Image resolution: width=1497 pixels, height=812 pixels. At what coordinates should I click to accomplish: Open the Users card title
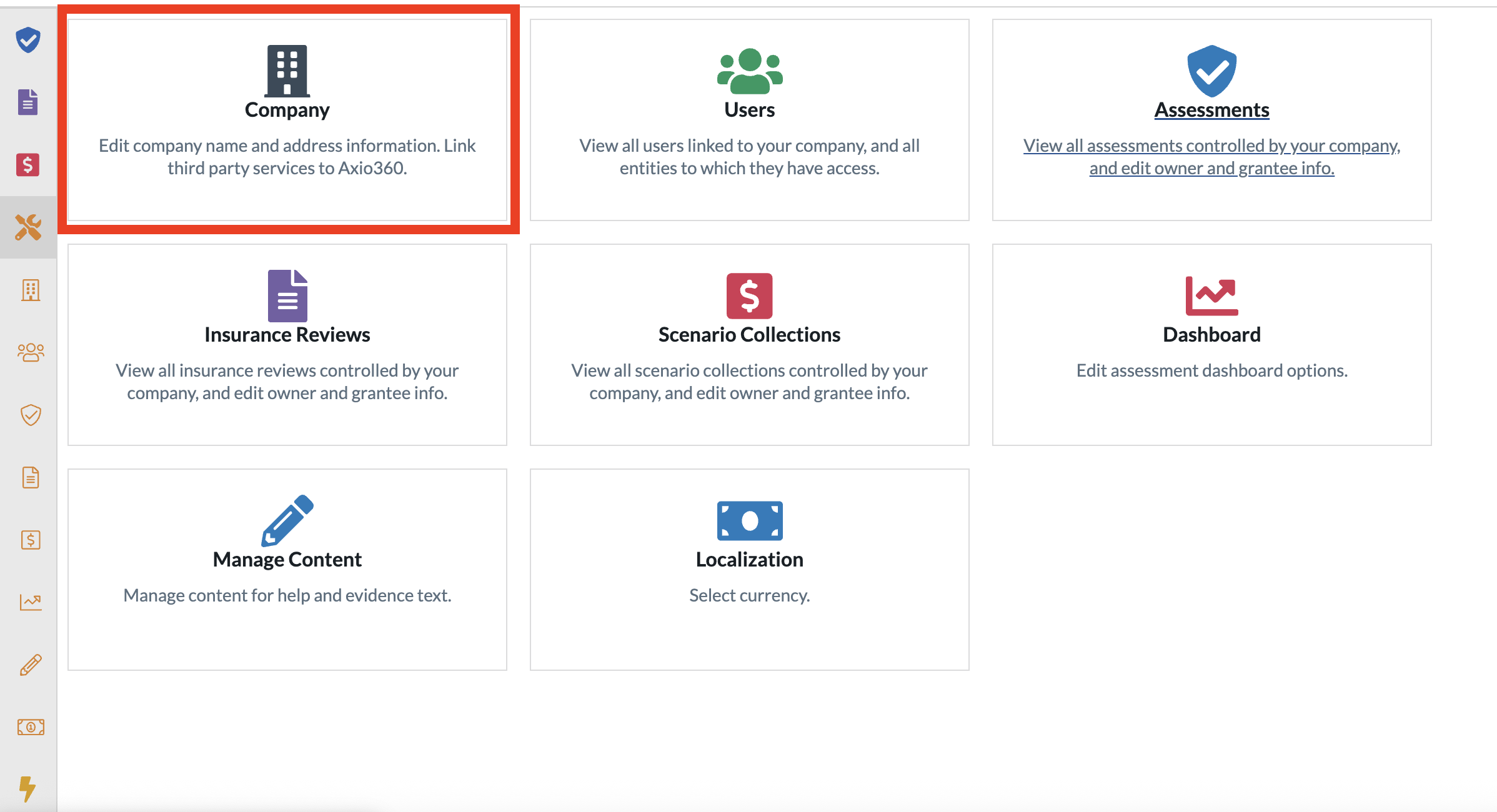[x=750, y=110]
